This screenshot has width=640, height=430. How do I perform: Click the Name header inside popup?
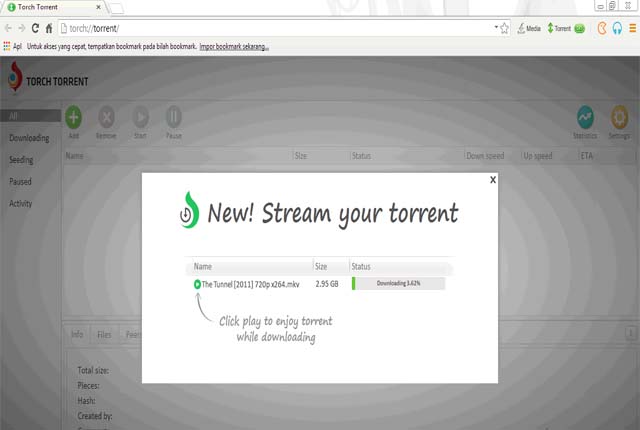[x=202, y=266]
